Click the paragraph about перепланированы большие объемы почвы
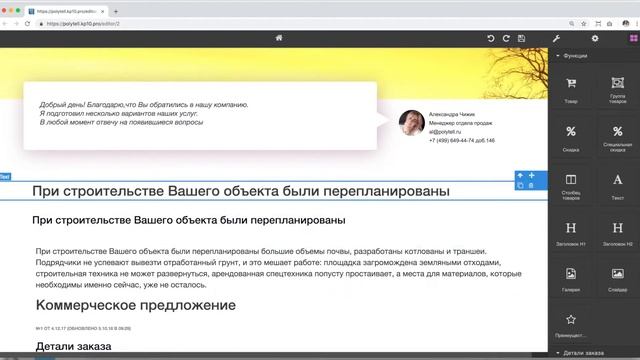Image resolution: width=640 pixels, height=360 pixels. click(x=278, y=268)
